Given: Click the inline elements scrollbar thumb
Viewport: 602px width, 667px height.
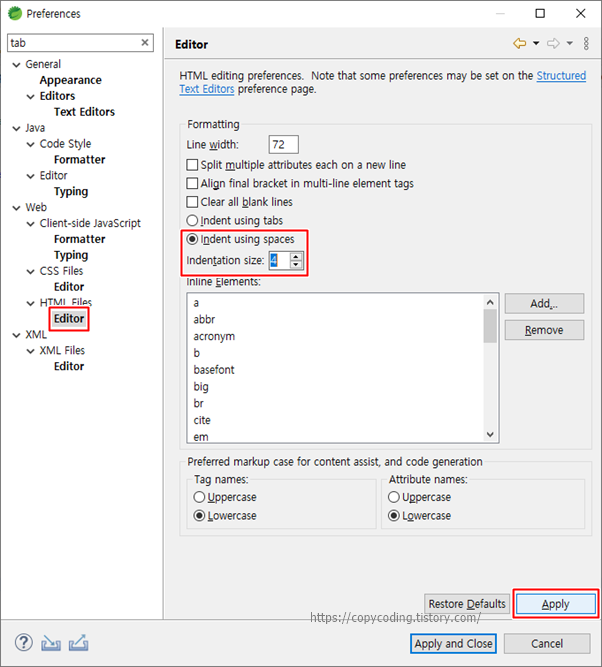Looking at the screenshot, I should point(490,326).
